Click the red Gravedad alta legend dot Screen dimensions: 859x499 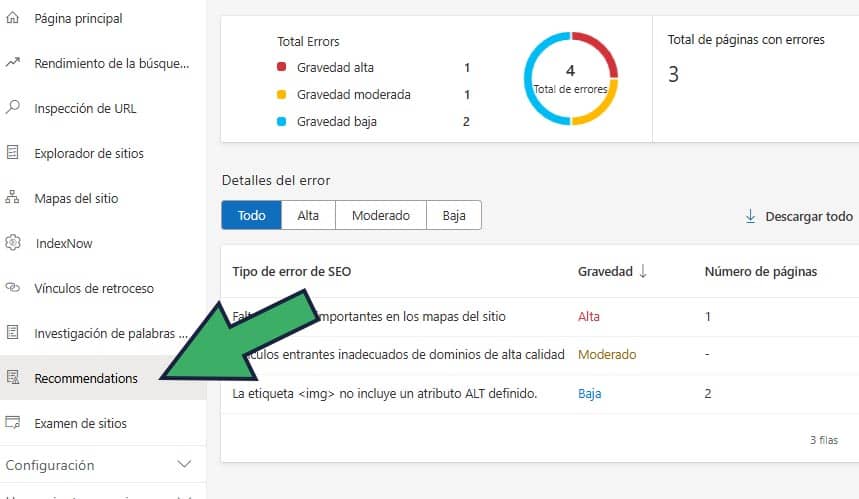coord(282,67)
